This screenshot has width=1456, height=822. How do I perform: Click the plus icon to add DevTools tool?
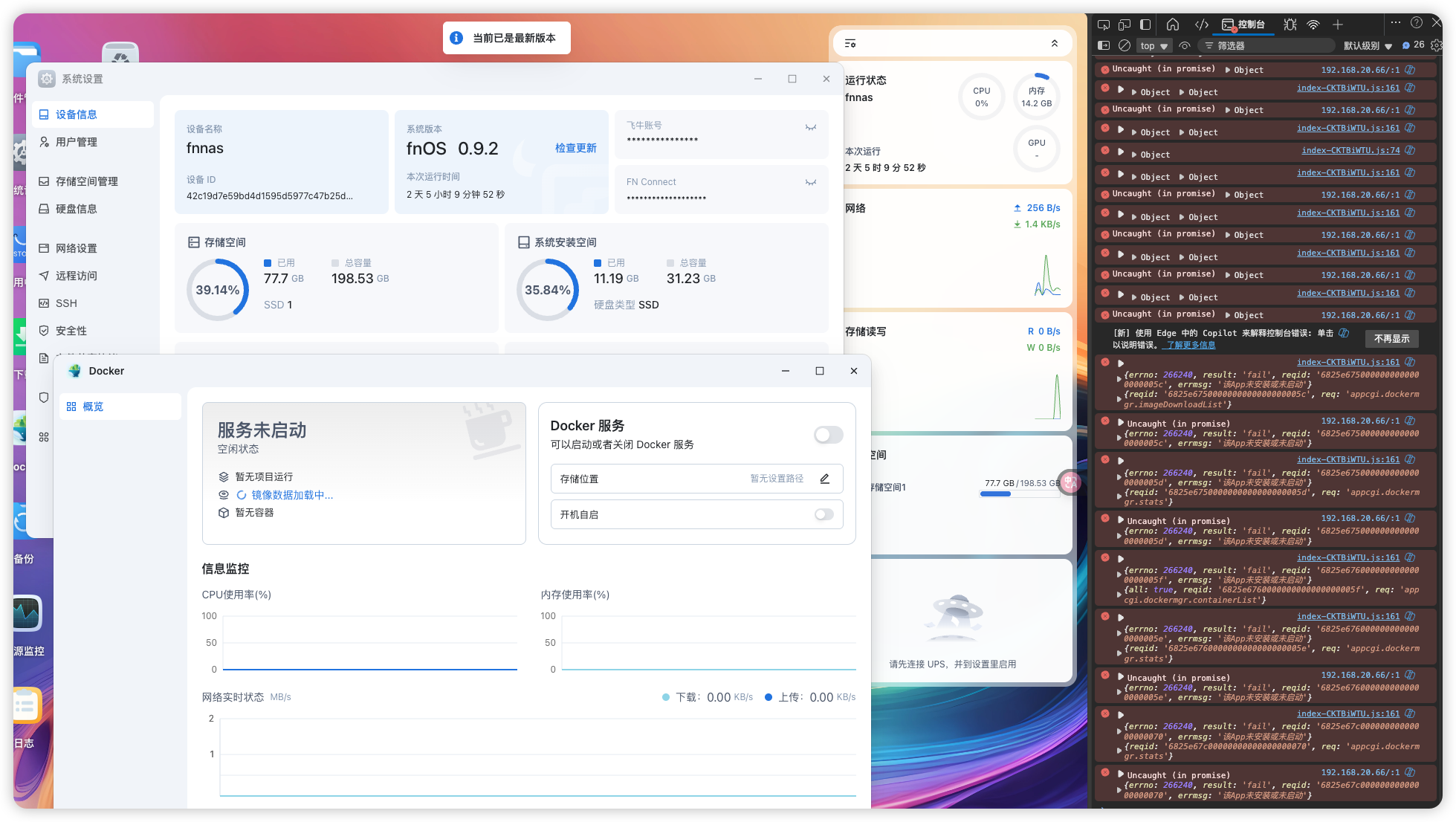pyautogui.click(x=1338, y=25)
